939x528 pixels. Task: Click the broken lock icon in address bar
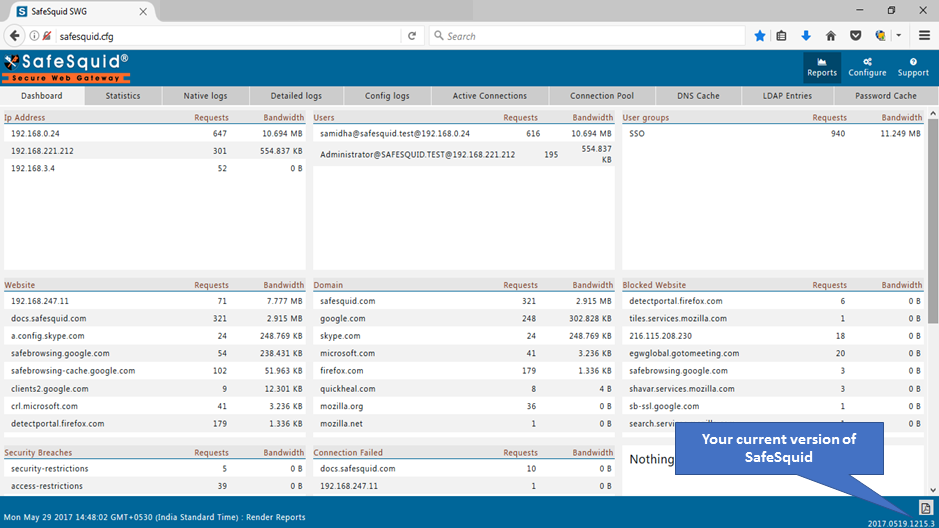click(47, 36)
